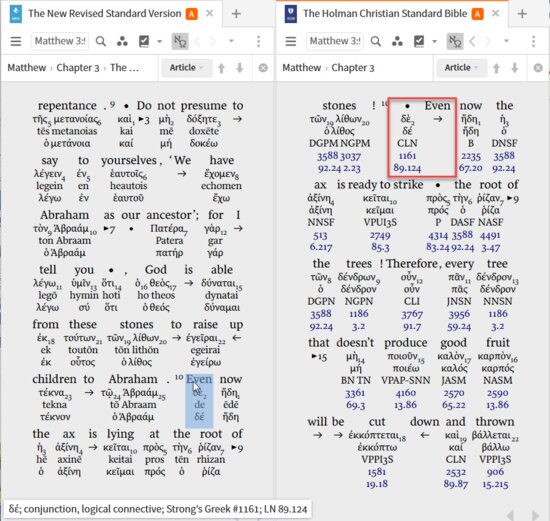This screenshot has height=521, width=550.
Task: Click Strong's number 2749 under κεῖμαι
Action: (x=380, y=235)
